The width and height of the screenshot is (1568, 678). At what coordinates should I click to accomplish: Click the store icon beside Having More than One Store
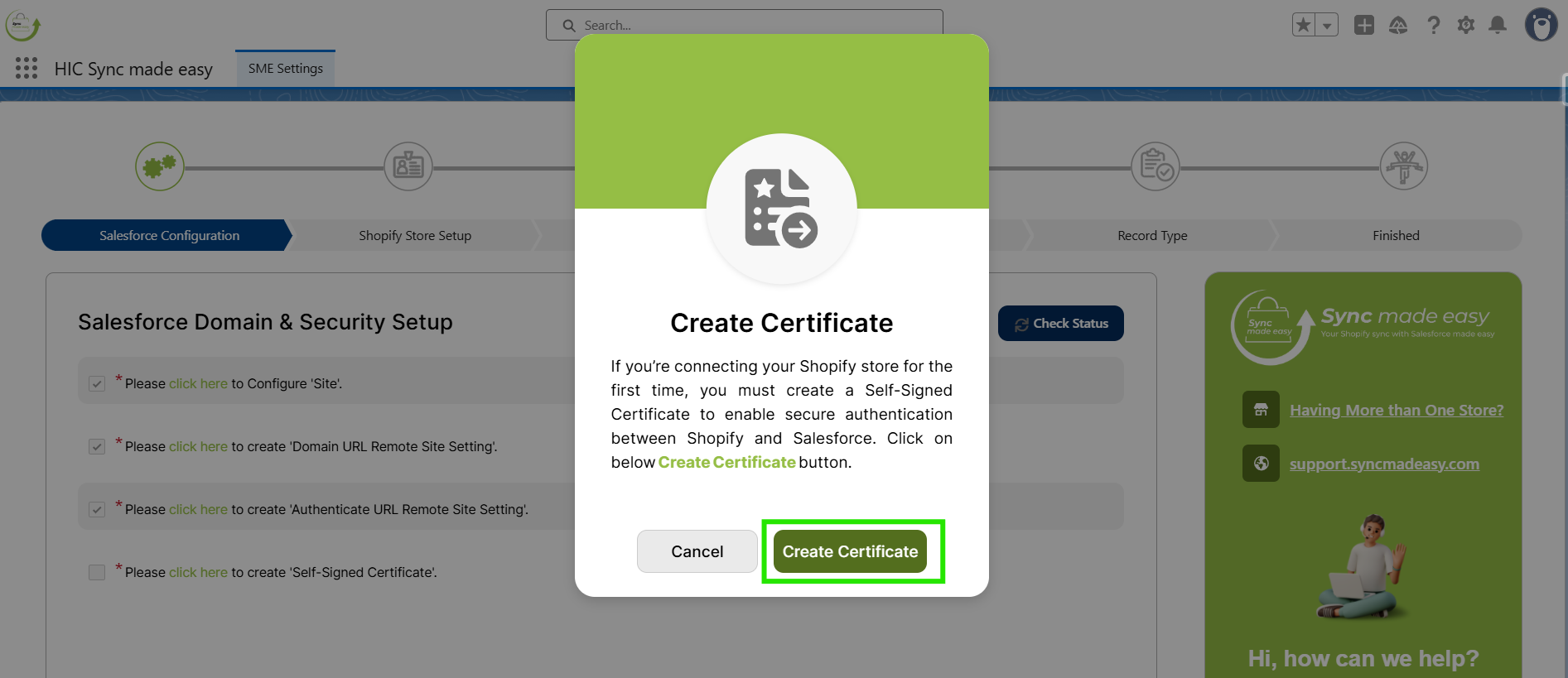pos(1261,410)
